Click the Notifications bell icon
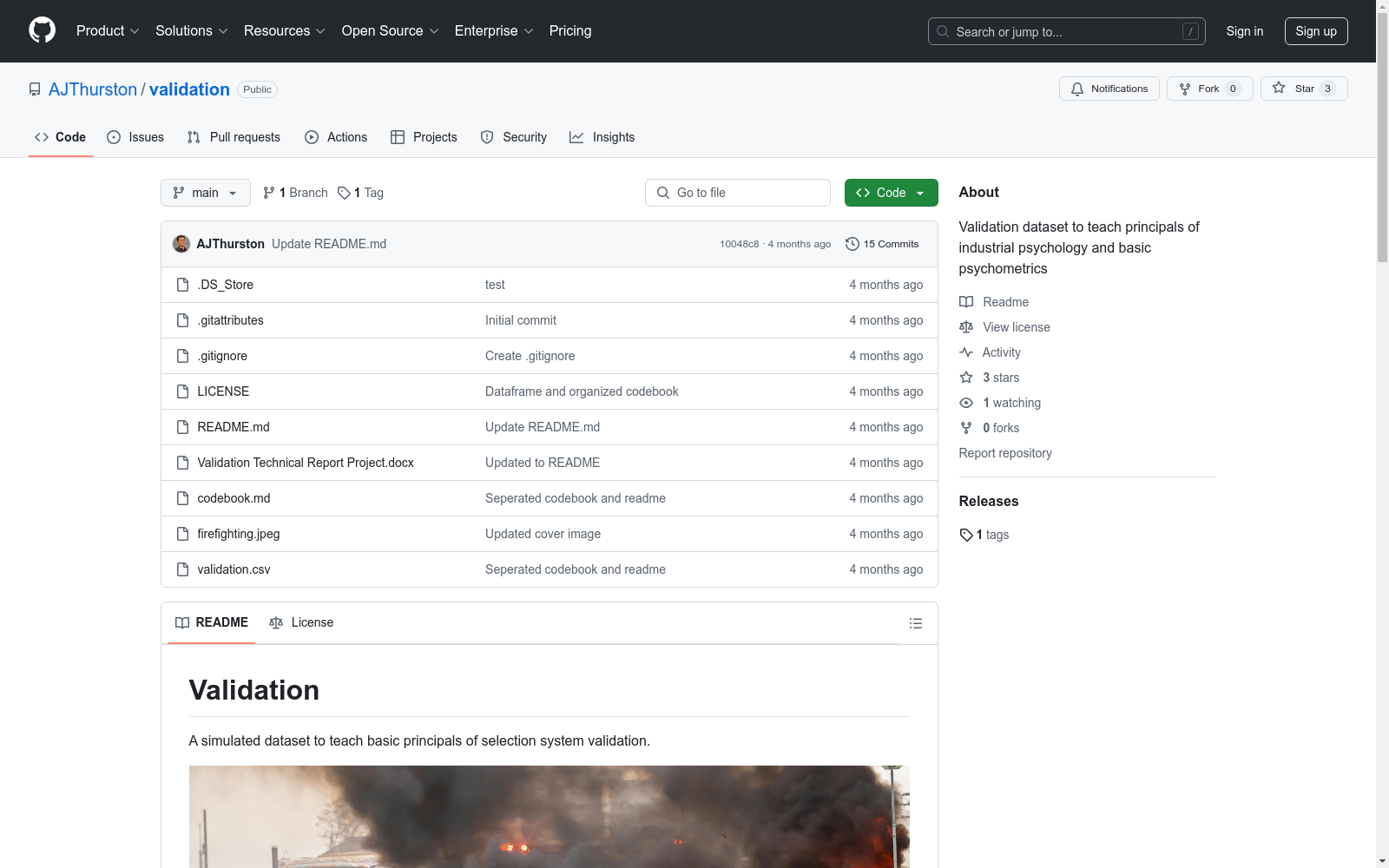The width and height of the screenshot is (1389, 868). [1077, 89]
